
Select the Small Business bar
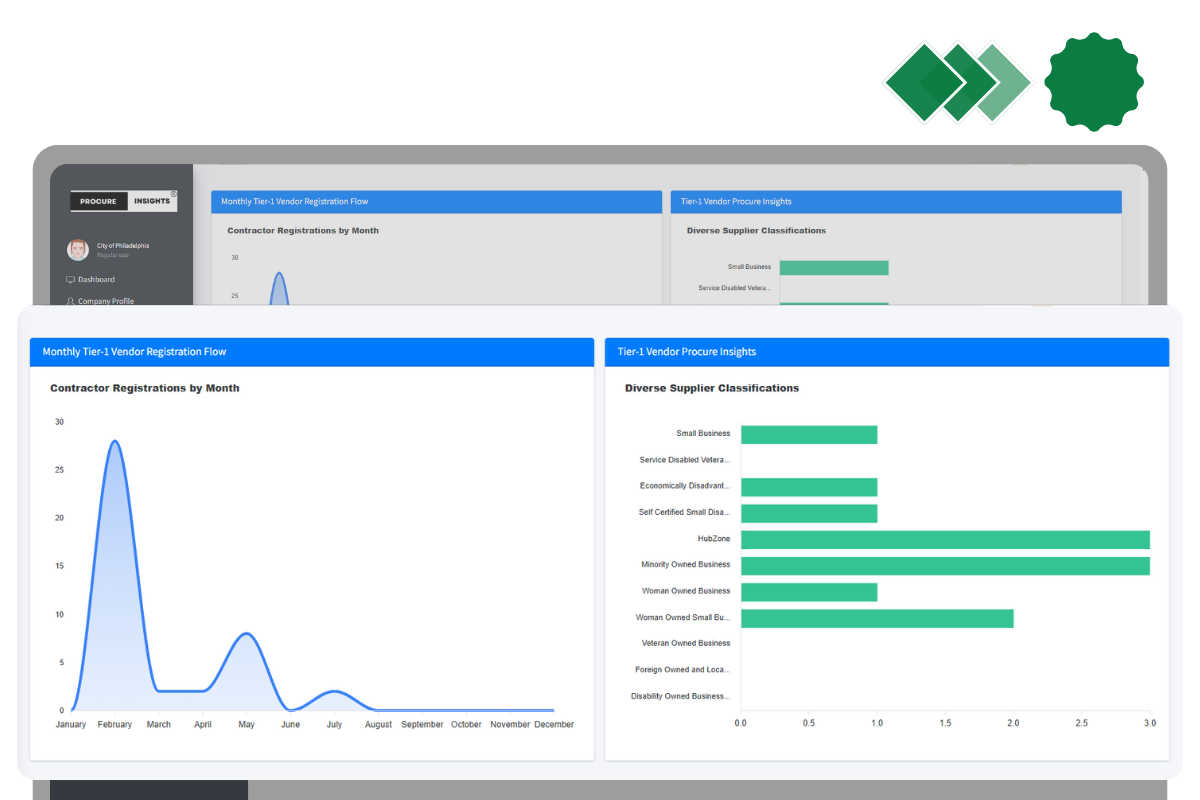pyautogui.click(x=810, y=434)
